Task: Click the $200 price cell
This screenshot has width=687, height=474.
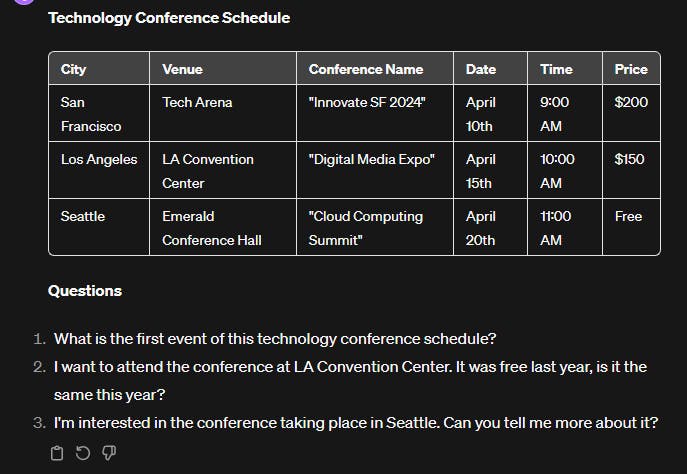Action: [x=631, y=113]
